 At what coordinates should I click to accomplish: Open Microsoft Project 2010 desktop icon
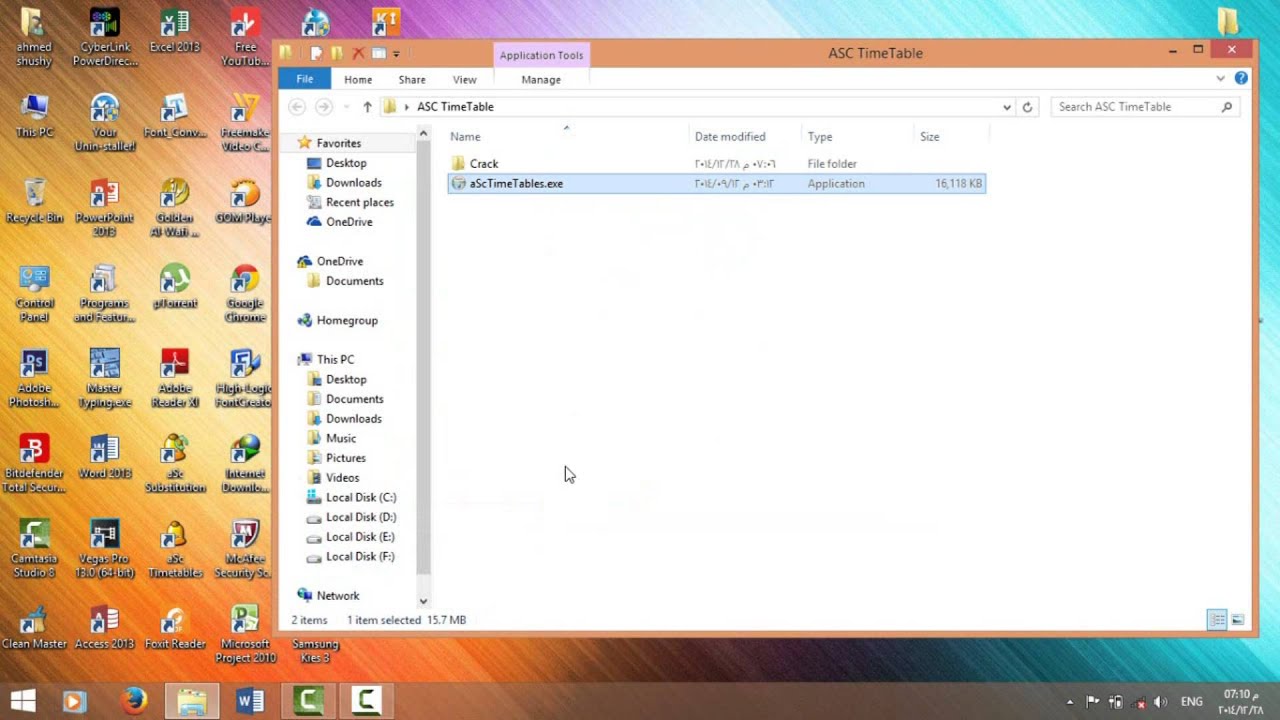coord(245,634)
